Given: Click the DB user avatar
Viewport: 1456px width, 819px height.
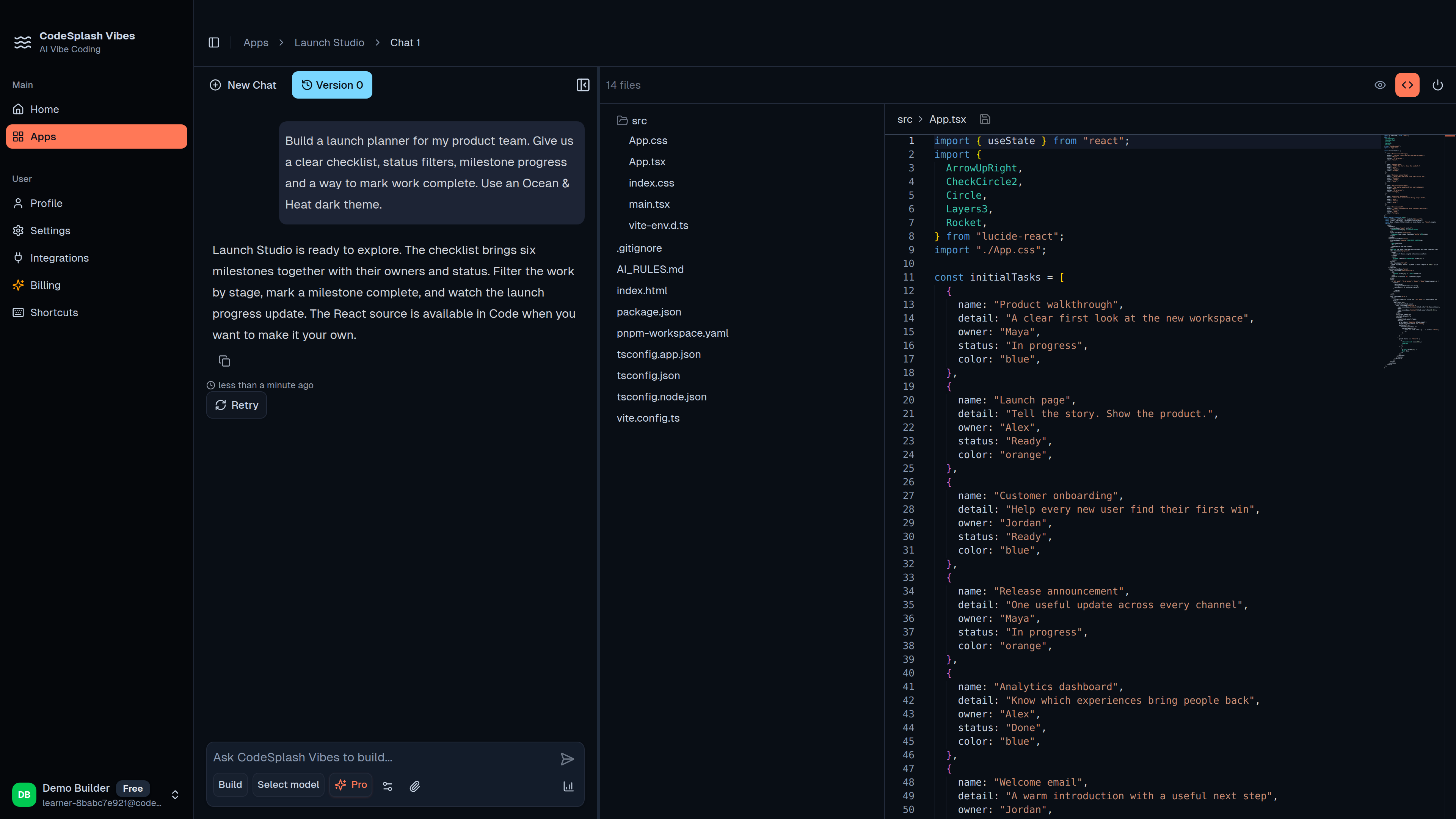Looking at the screenshot, I should click(24, 795).
